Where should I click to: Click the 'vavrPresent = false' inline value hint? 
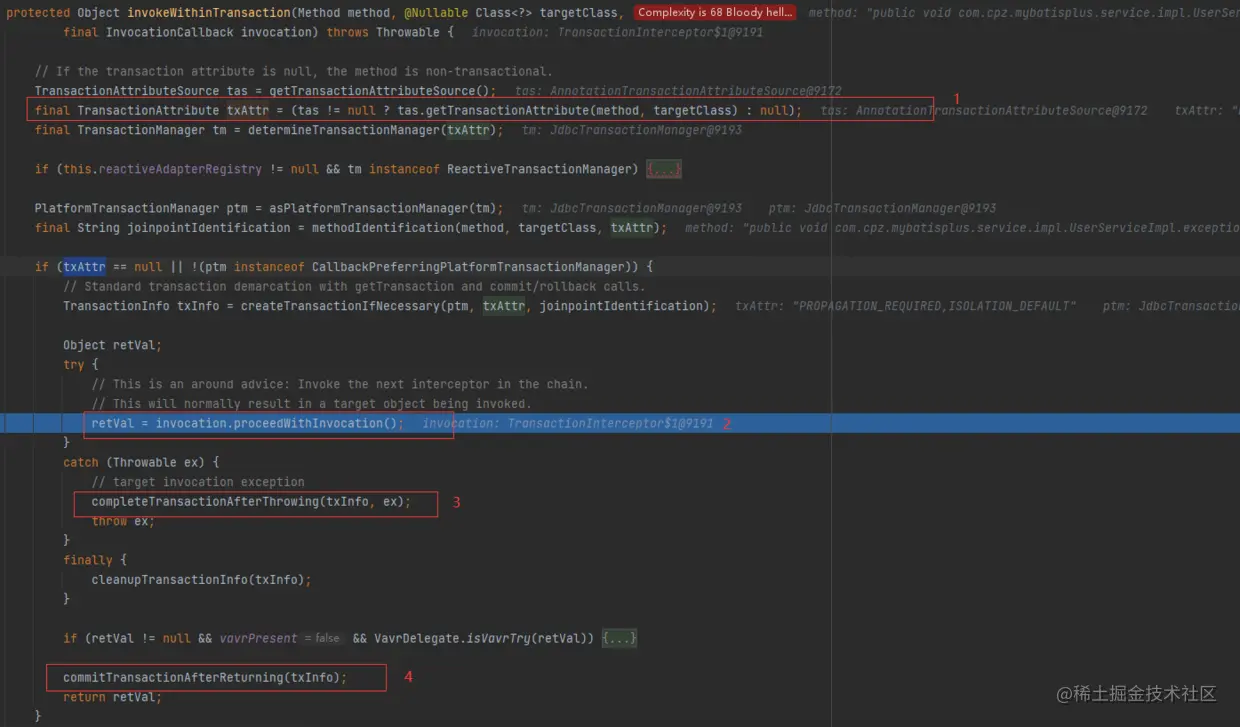pos(280,638)
